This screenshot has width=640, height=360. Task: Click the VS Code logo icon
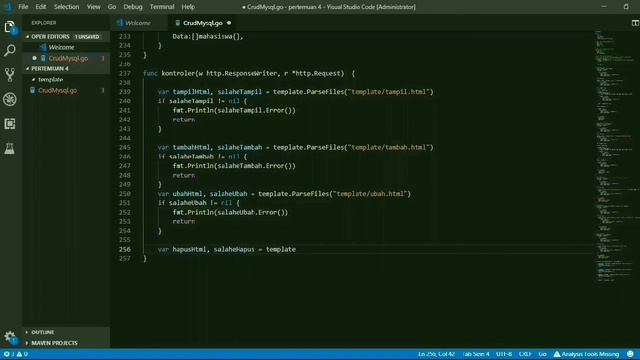click(8, 7)
